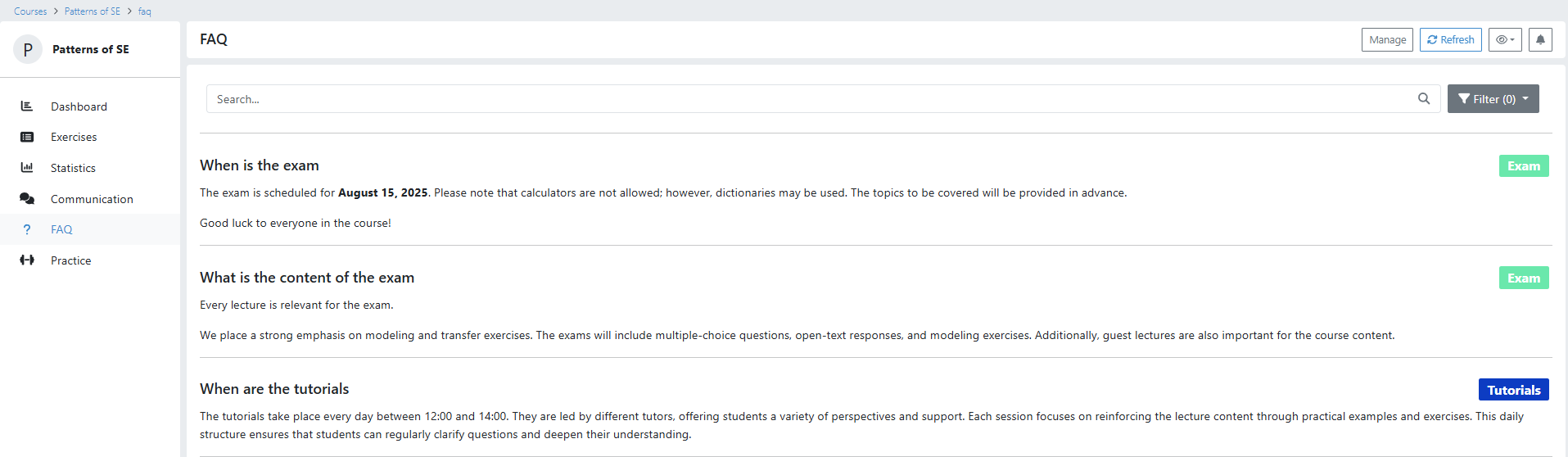Click the Courses breadcrumb link
The image size is (1568, 457).
point(30,11)
